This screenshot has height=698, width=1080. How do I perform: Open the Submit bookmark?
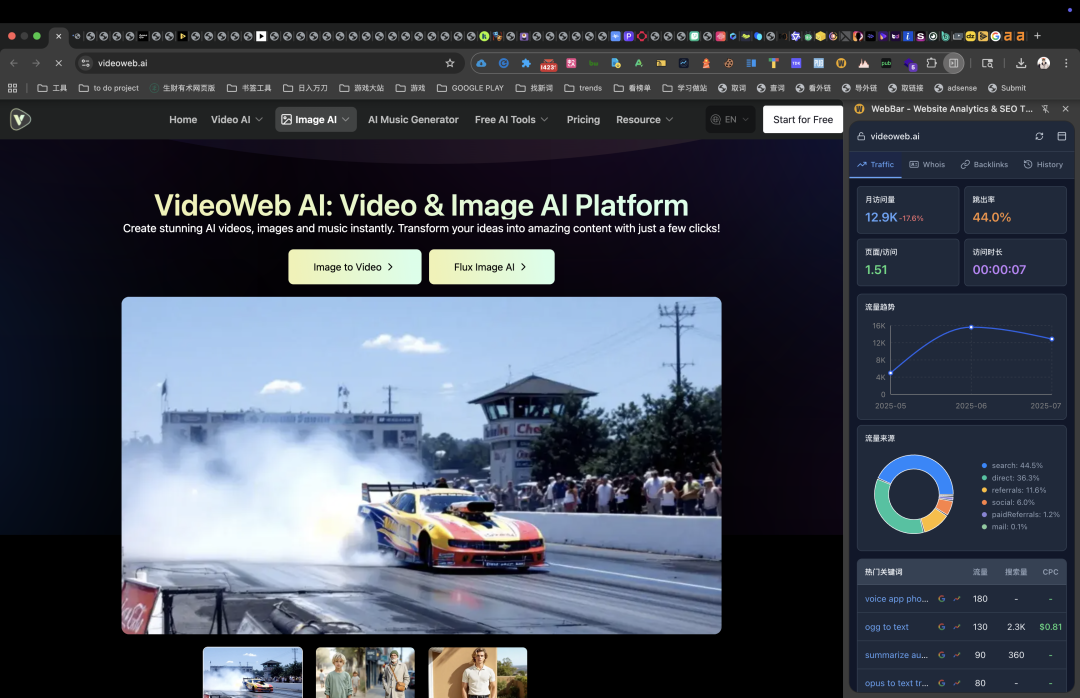tap(1006, 88)
